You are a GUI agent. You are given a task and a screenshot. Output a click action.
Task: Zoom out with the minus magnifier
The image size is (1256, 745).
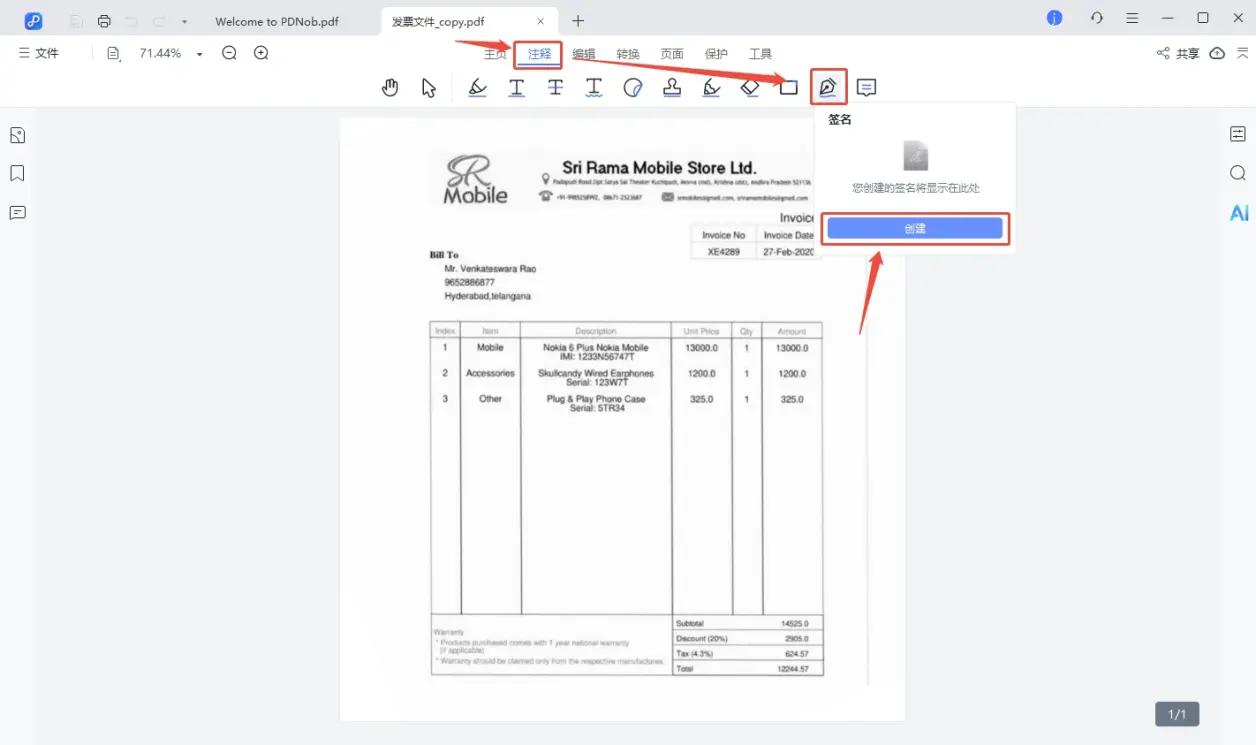(x=229, y=53)
